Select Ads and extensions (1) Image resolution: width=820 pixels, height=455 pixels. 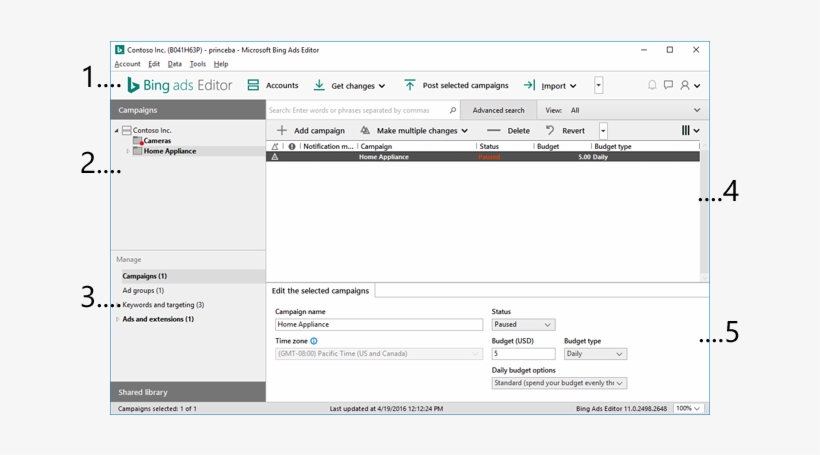coord(158,319)
